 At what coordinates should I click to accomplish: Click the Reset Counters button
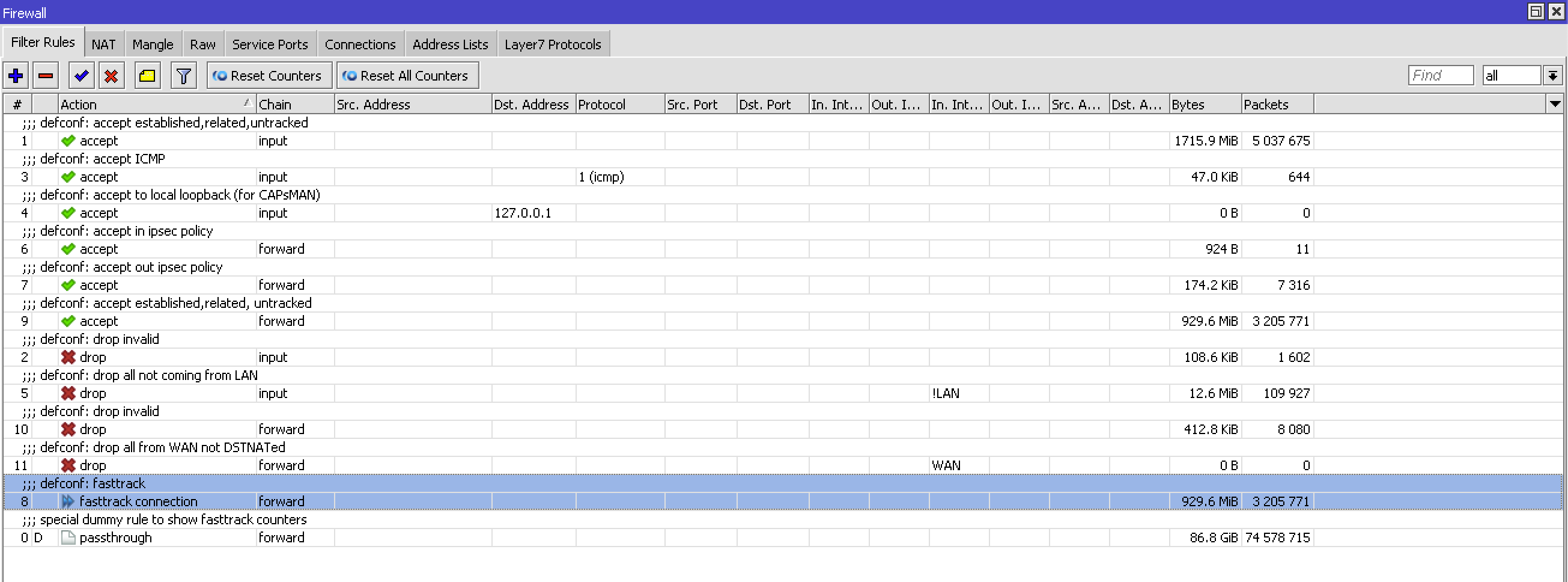coord(269,75)
